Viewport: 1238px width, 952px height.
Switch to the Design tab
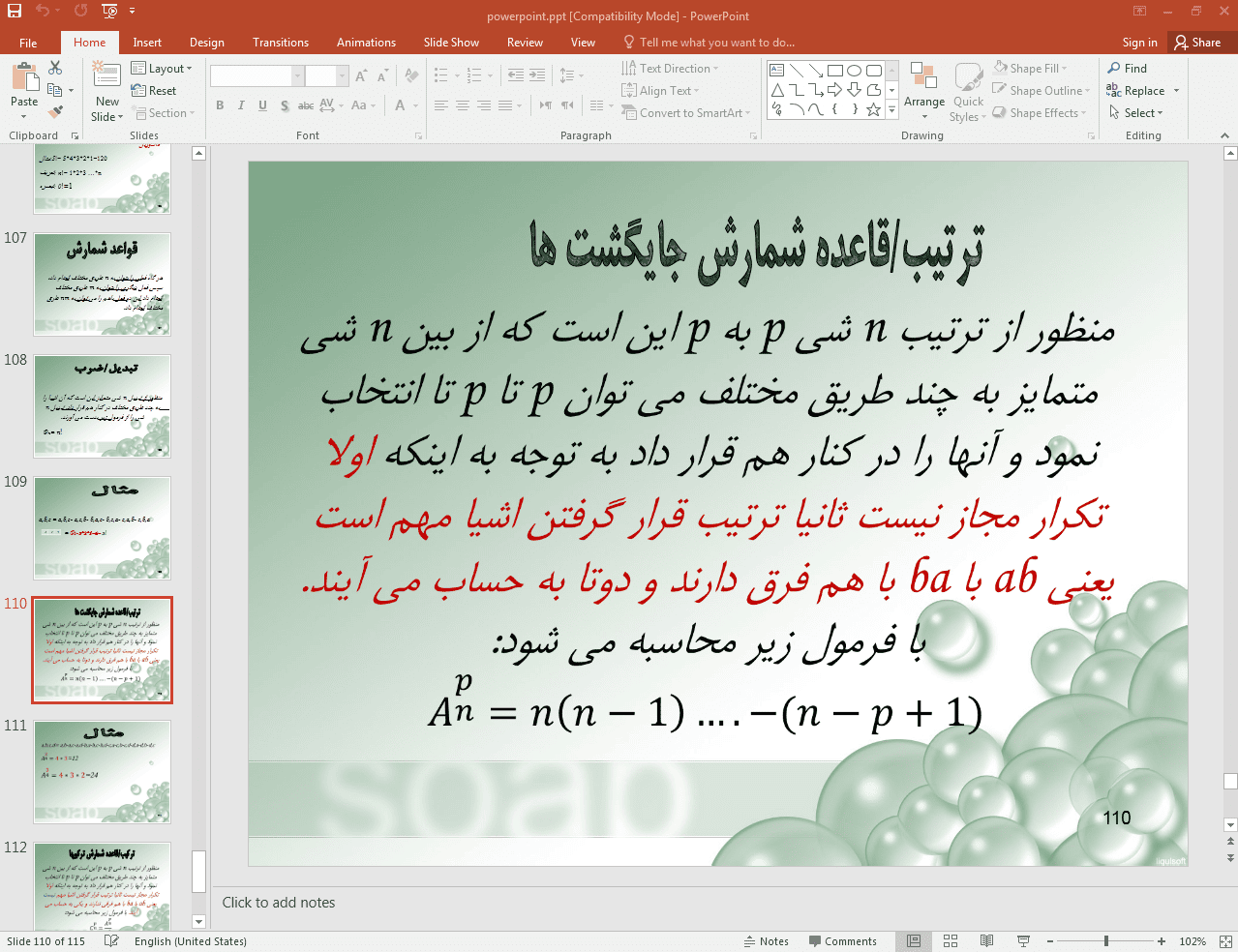click(207, 43)
